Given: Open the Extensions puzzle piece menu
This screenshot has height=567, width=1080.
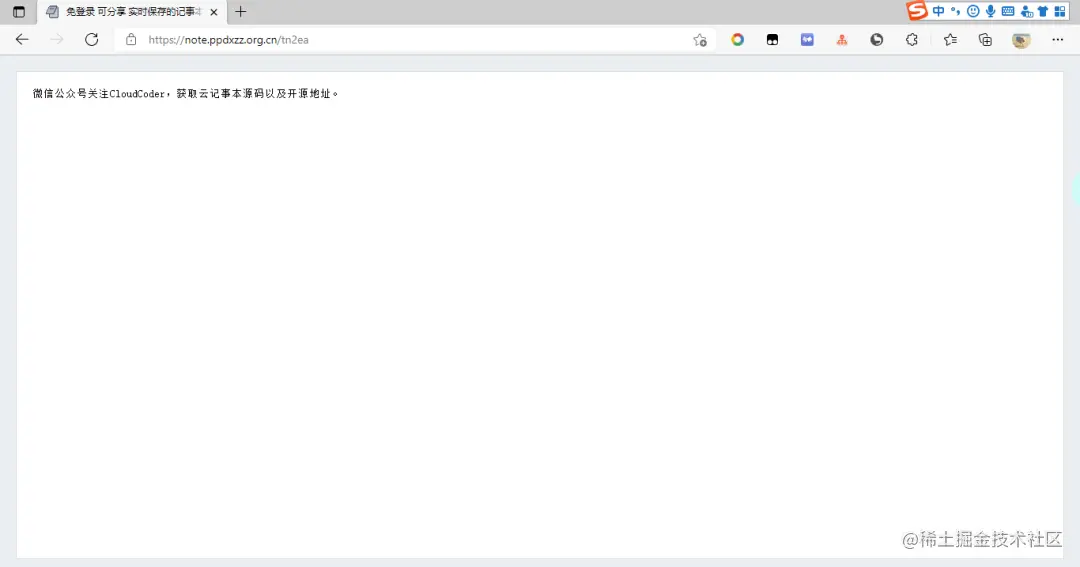Looking at the screenshot, I should click(912, 40).
